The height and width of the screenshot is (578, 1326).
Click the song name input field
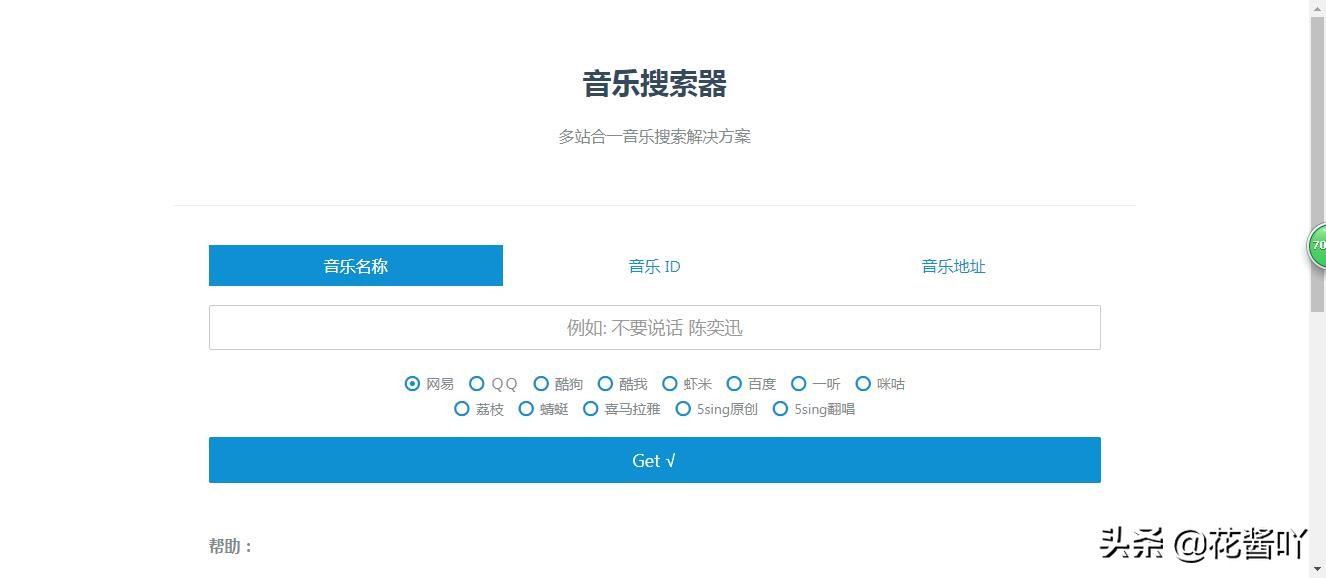[653, 327]
